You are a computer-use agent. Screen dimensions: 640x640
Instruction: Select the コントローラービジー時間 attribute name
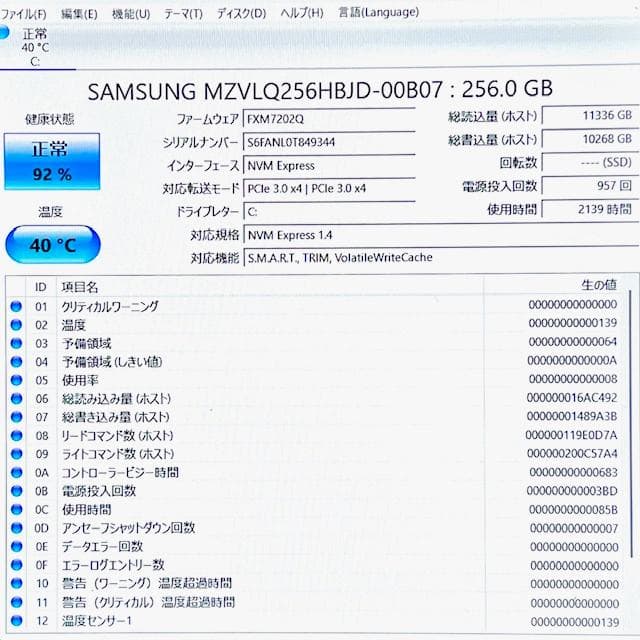(120, 472)
